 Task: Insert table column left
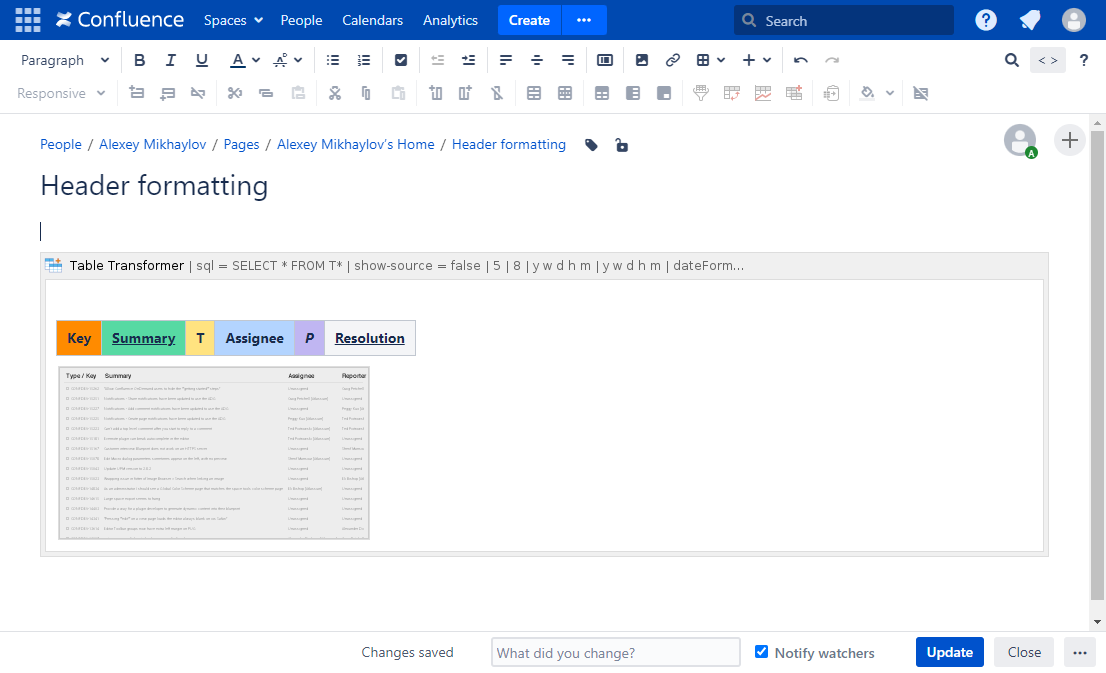click(435, 93)
